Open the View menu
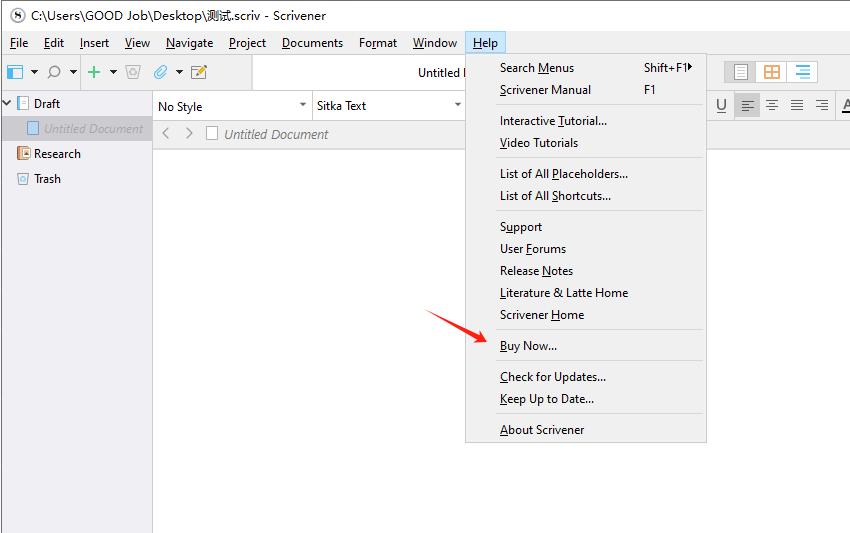Image resolution: width=850 pixels, height=533 pixels. tap(137, 43)
